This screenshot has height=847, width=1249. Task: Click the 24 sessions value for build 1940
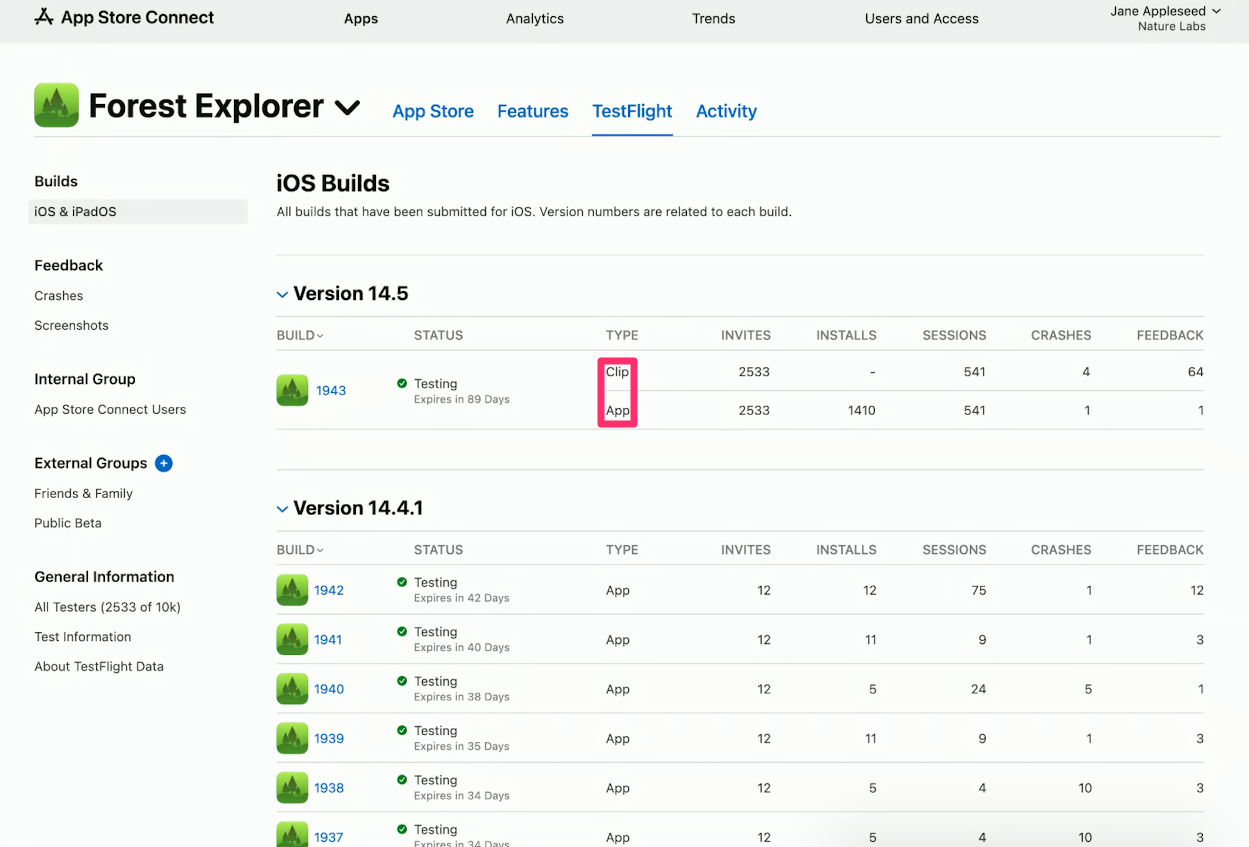coord(978,689)
